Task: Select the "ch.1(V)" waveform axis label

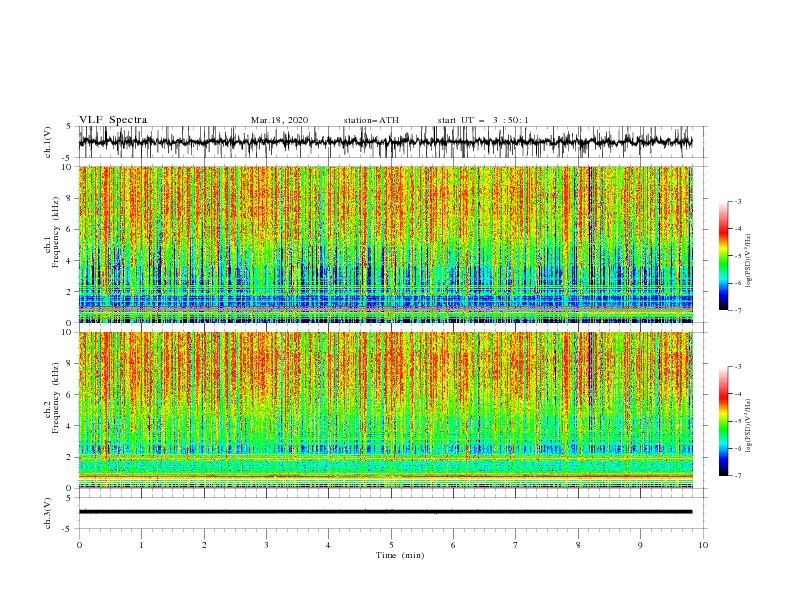Action: coord(48,142)
